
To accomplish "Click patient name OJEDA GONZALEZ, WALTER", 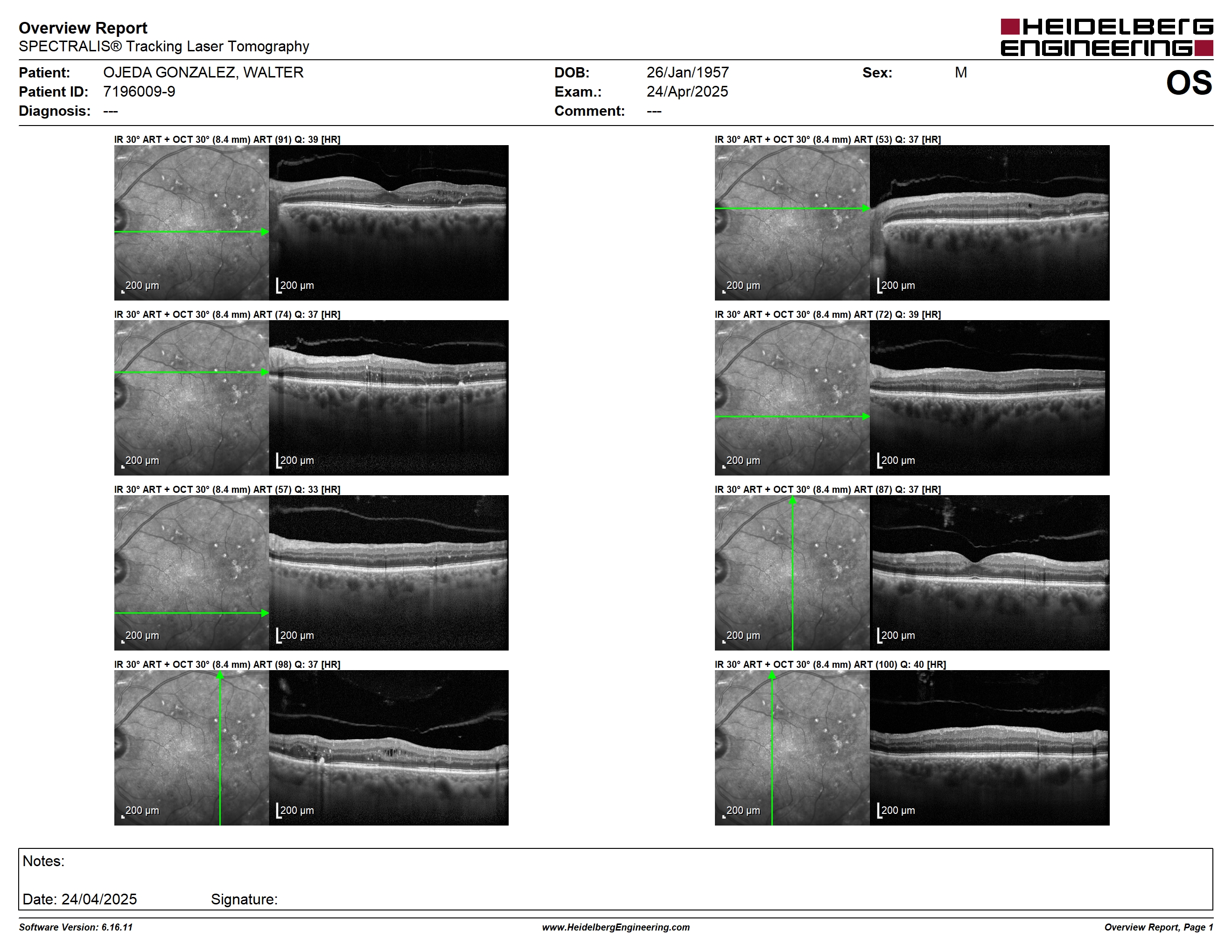I will [x=203, y=72].
